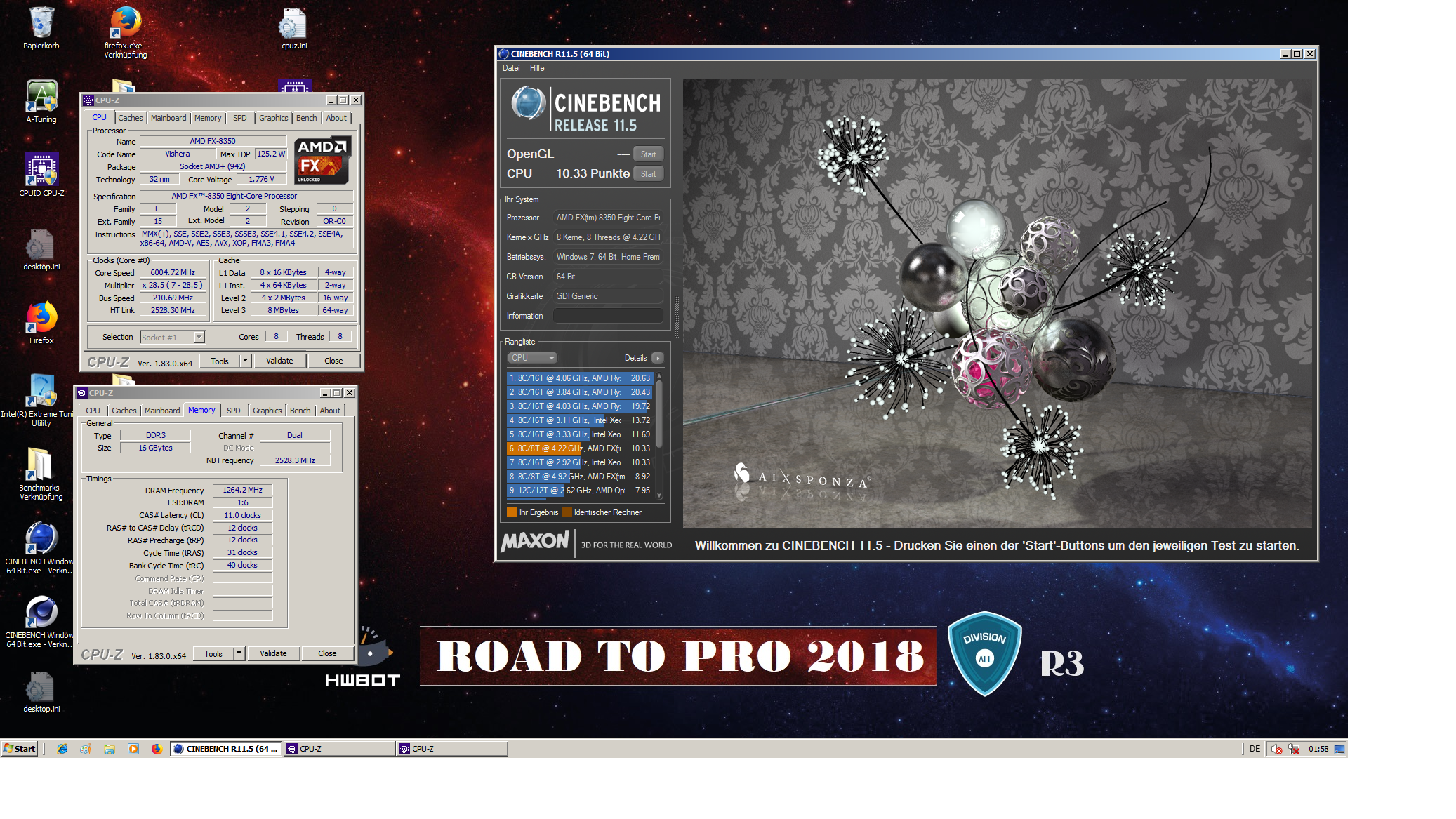Image resolution: width=1456 pixels, height=819 pixels.
Task: Select highlighted row 6 8C/8T @ 4.22 GHz
Action: pyautogui.click(x=580, y=448)
